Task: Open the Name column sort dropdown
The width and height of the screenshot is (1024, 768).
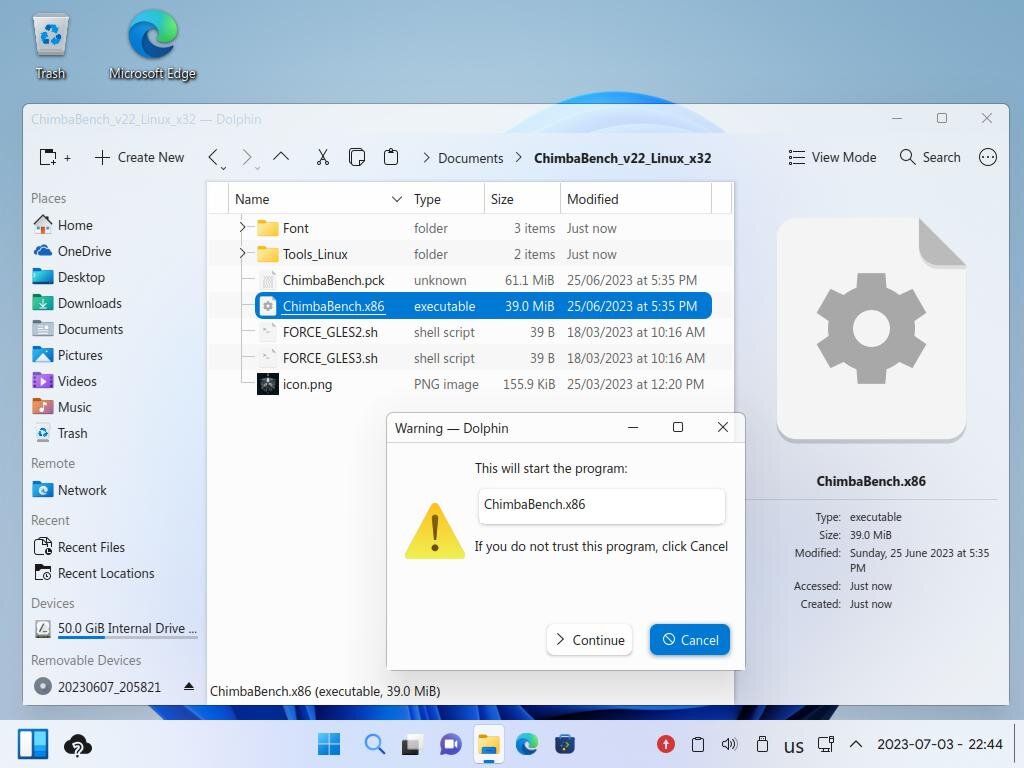Action: [397, 199]
